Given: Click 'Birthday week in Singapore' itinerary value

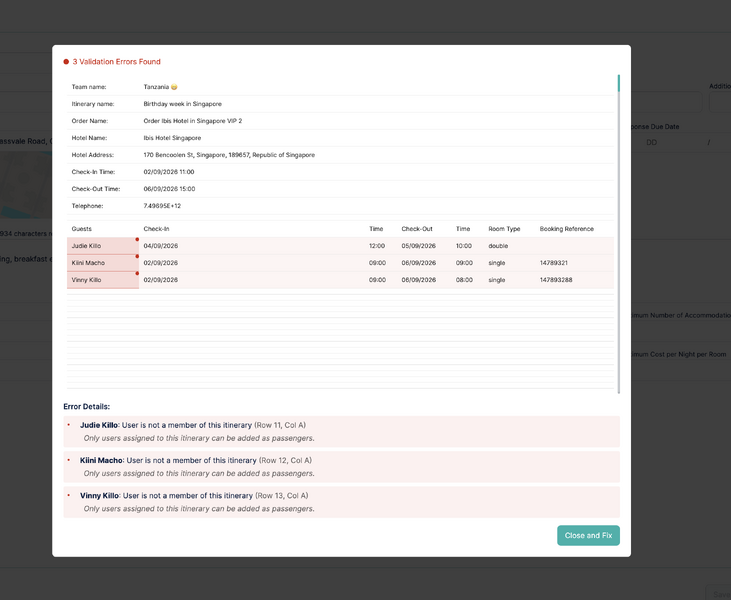Looking at the screenshot, I should (x=182, y=104).
